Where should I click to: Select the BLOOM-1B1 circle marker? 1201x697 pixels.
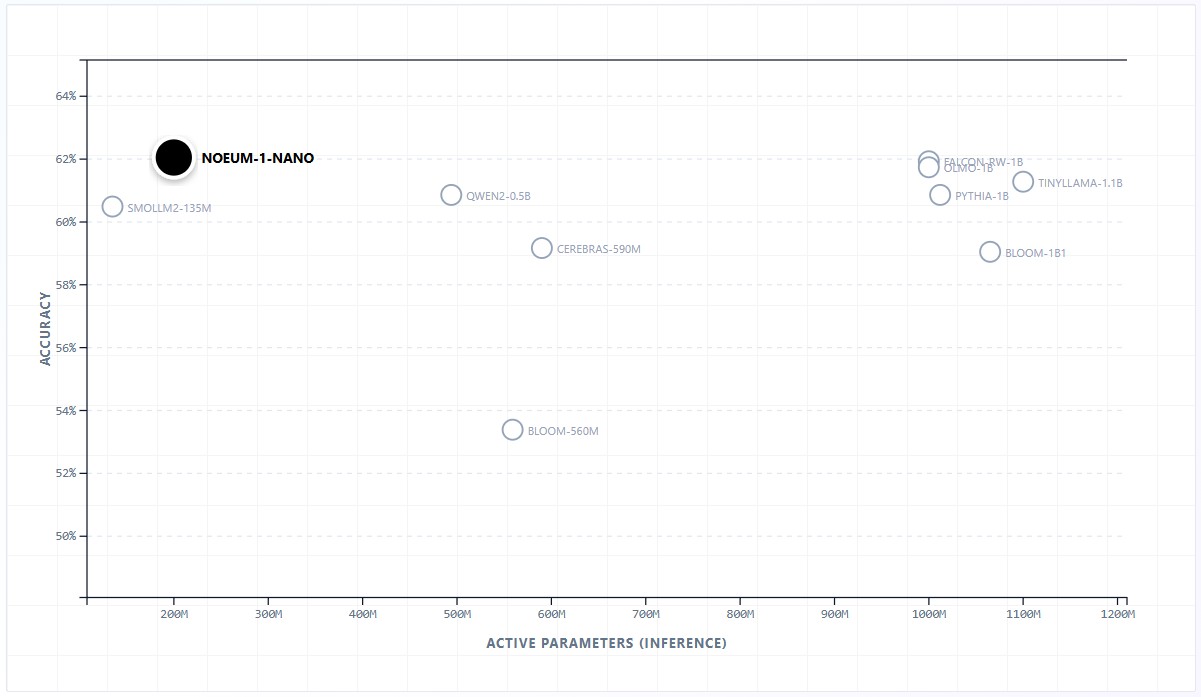990,252
